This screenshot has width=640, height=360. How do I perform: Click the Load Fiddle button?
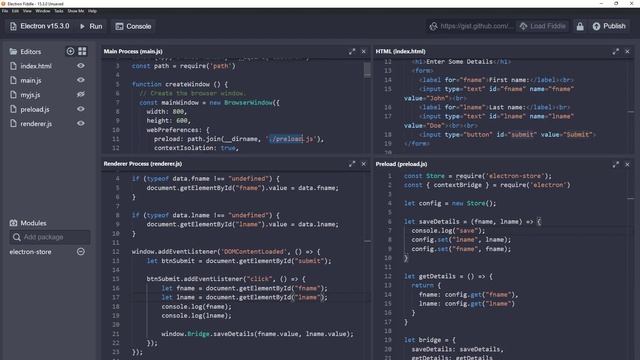pyautogui.click(x=543, y=26)
